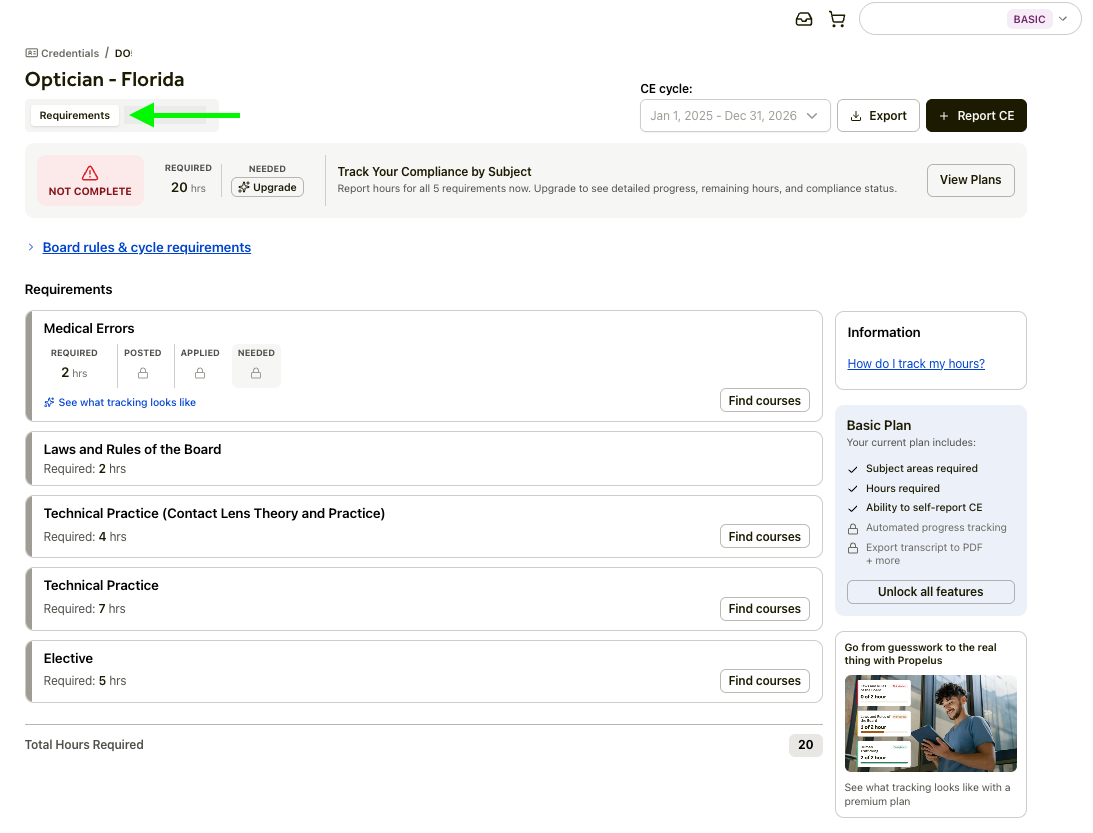
Task: Expand Board rules & cycle requirements
Action: (x=146, y=247)
